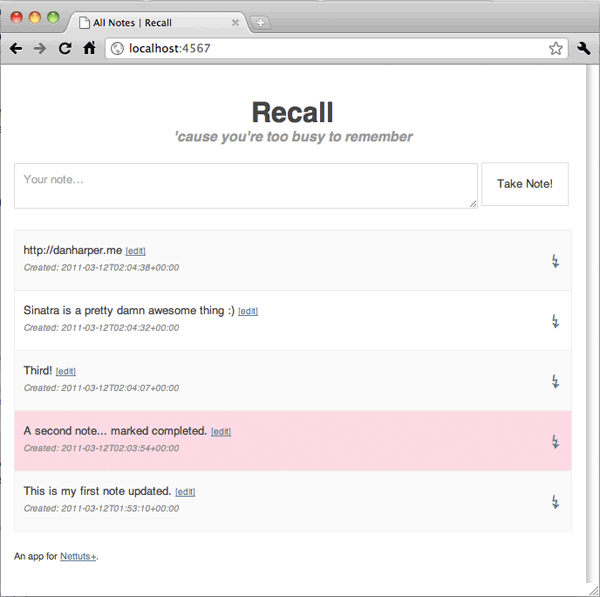Image resolution: width=600 pixels, height=597 pixels.
Task: Toggle complete icon on pink second note
Action: point(555,442)
